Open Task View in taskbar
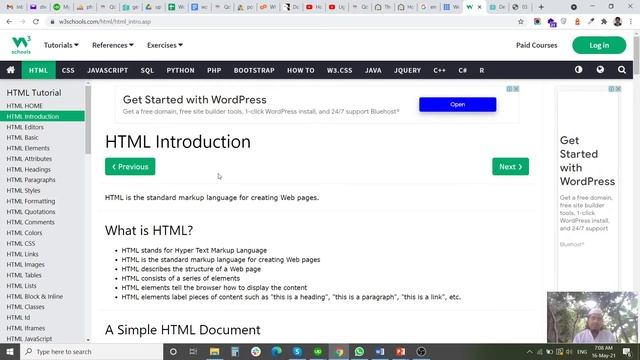Screen dimensions: 640x360 point(193,351)
